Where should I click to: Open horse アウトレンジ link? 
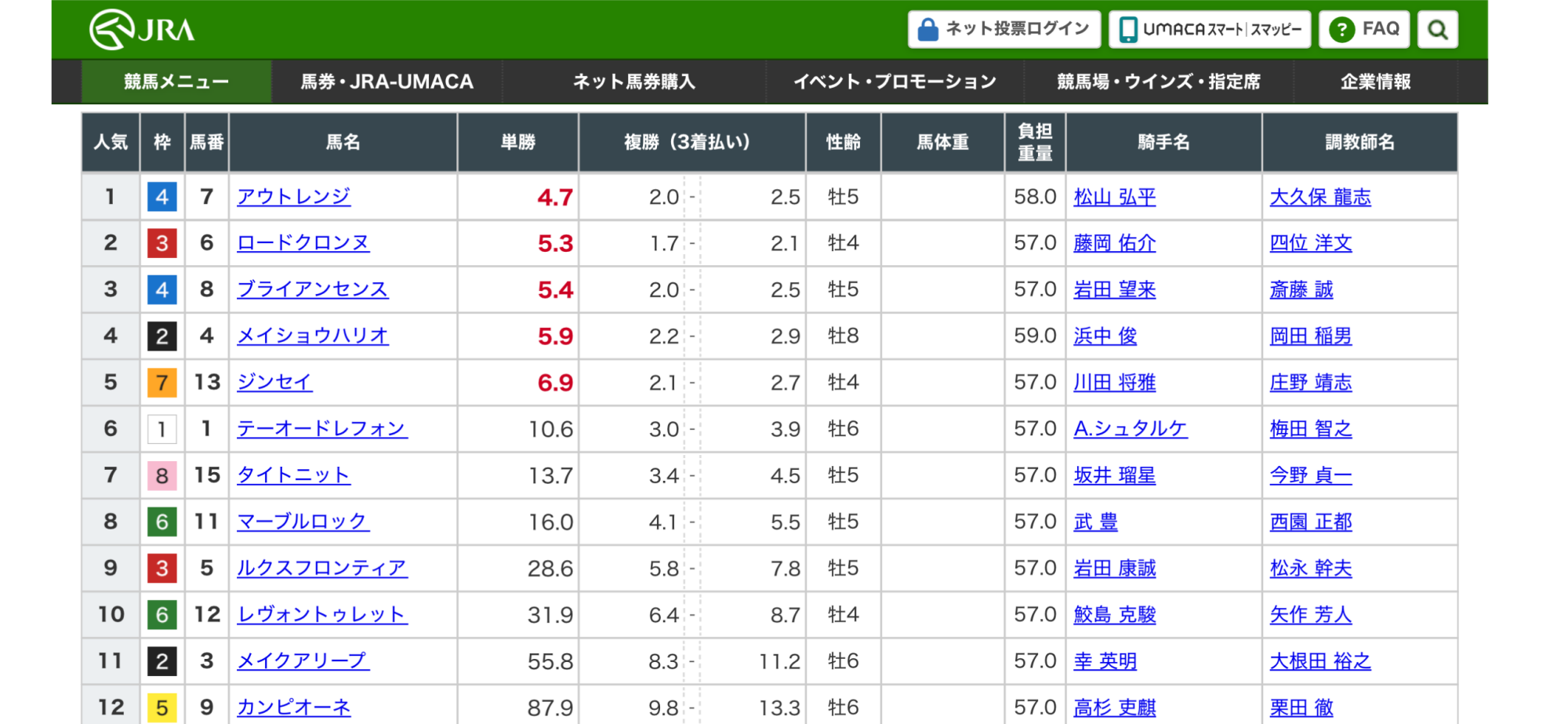pyautogui.click(x=293, y=197)
